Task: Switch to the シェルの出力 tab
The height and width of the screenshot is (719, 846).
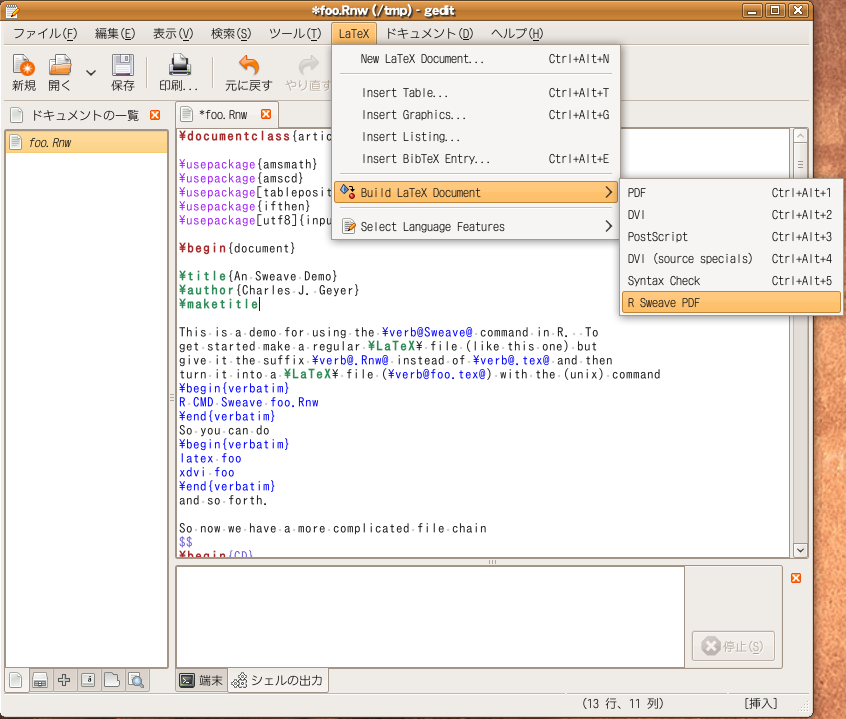Action: point(277,681)
